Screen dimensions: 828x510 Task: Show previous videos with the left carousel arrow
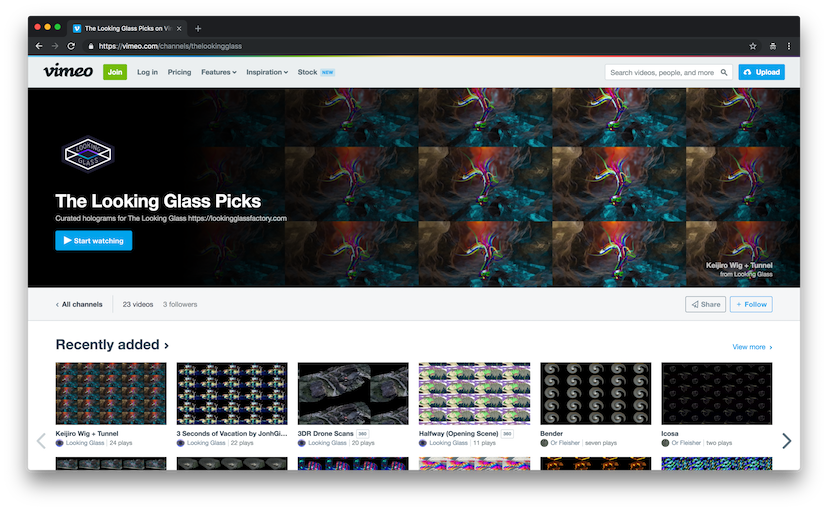click(x=41, y=441)
